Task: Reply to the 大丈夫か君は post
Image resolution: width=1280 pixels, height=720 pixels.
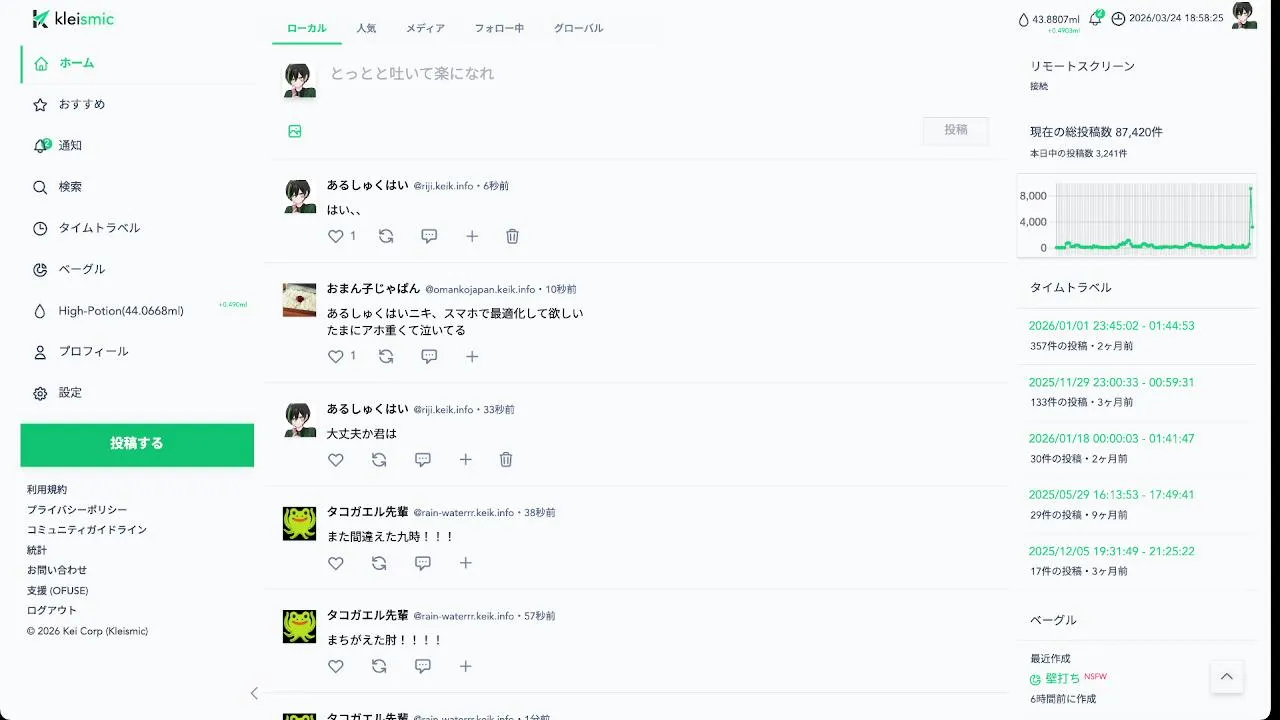Action: 423,460
